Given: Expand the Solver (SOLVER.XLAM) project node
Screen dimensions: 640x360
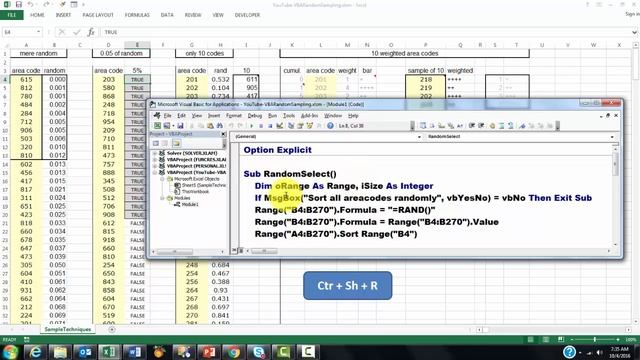Looking at the screenshot, I should [155, 153].
